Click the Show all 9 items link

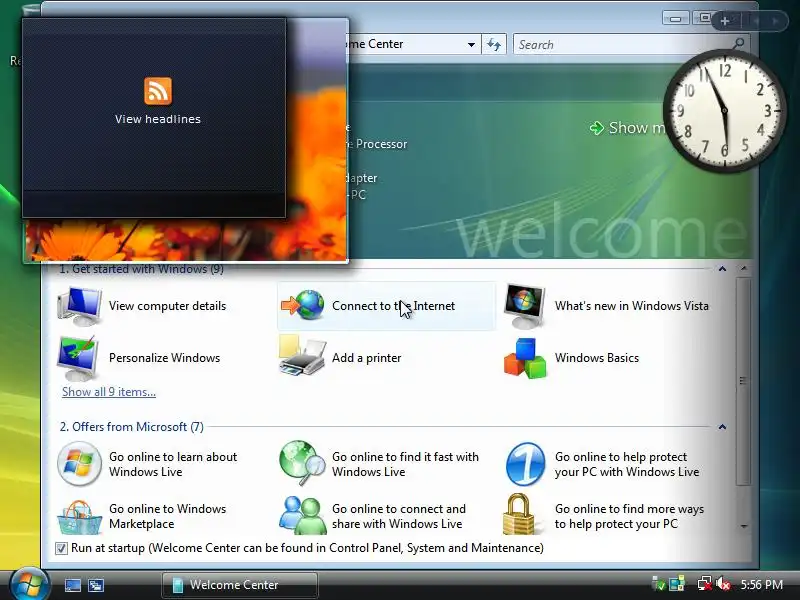point(109,392)
